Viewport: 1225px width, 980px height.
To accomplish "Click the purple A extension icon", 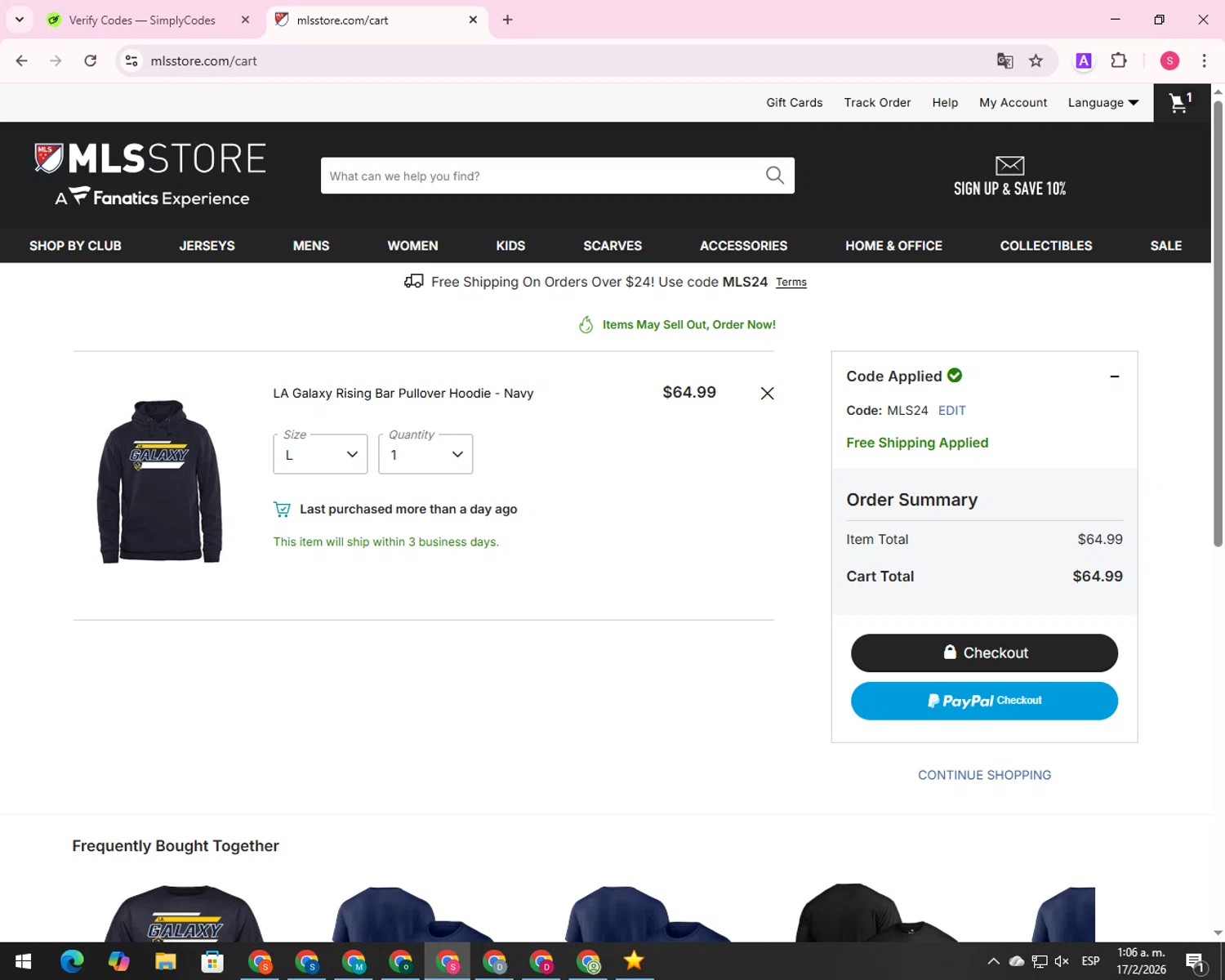I will point(1083,60).
